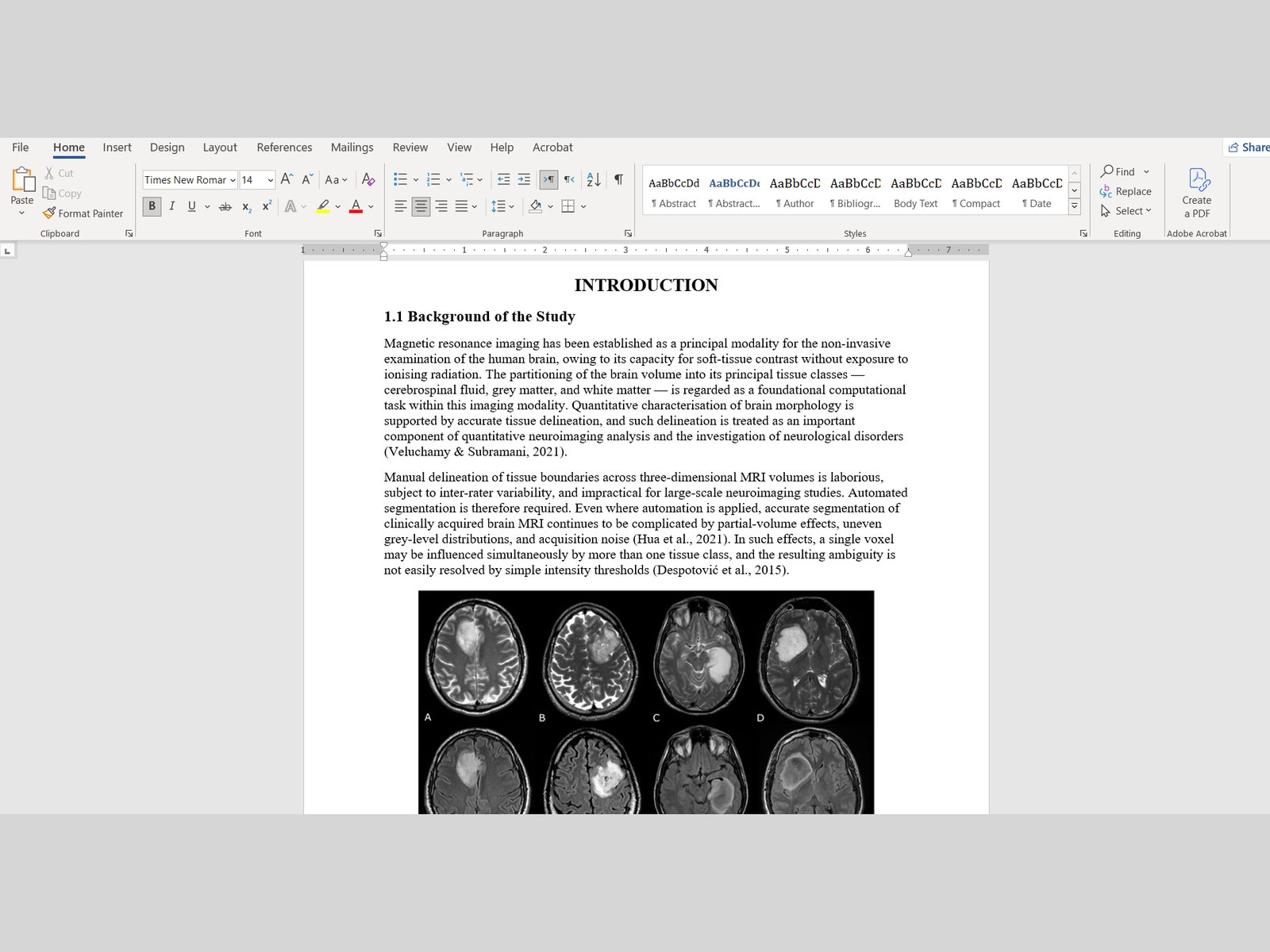Align text to the right
This screenshot has width=1270, height=952.
tap(441, 206)
